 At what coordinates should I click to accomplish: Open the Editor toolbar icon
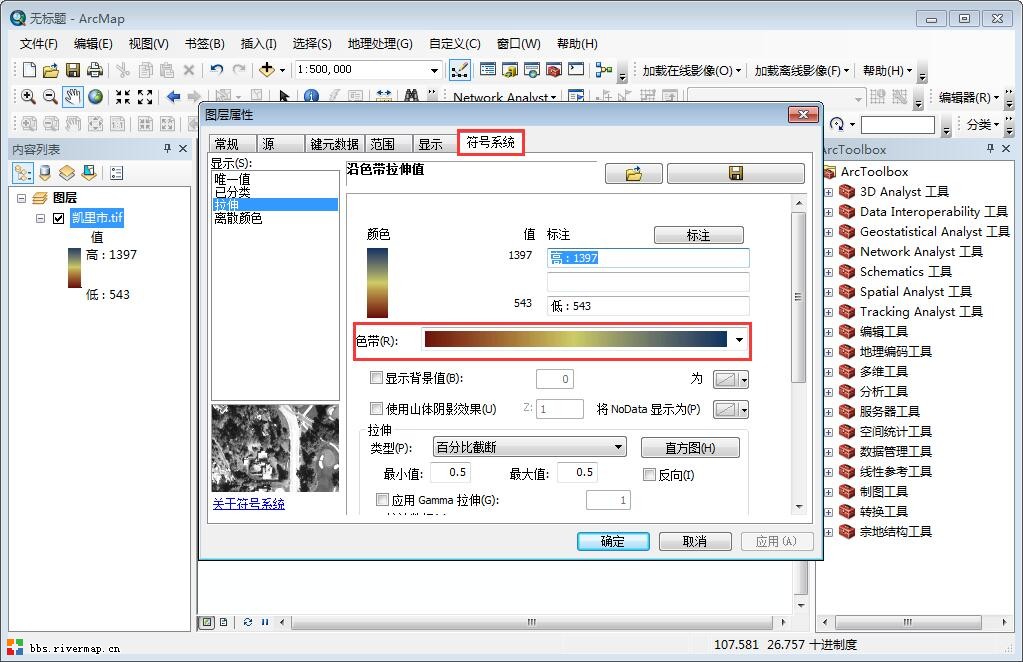pos(460,70)
